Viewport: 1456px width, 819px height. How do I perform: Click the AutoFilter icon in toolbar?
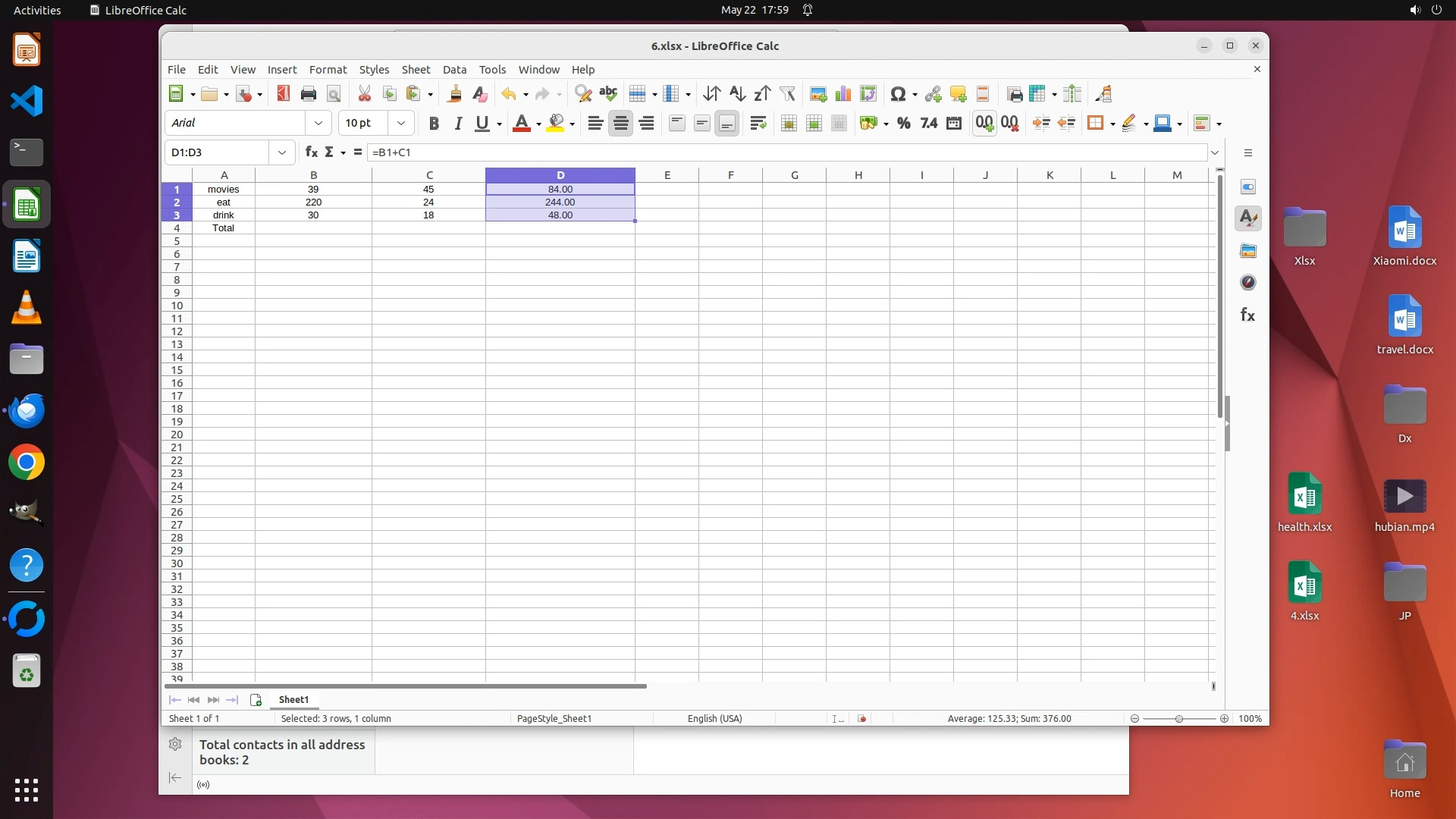pos(787,94)
